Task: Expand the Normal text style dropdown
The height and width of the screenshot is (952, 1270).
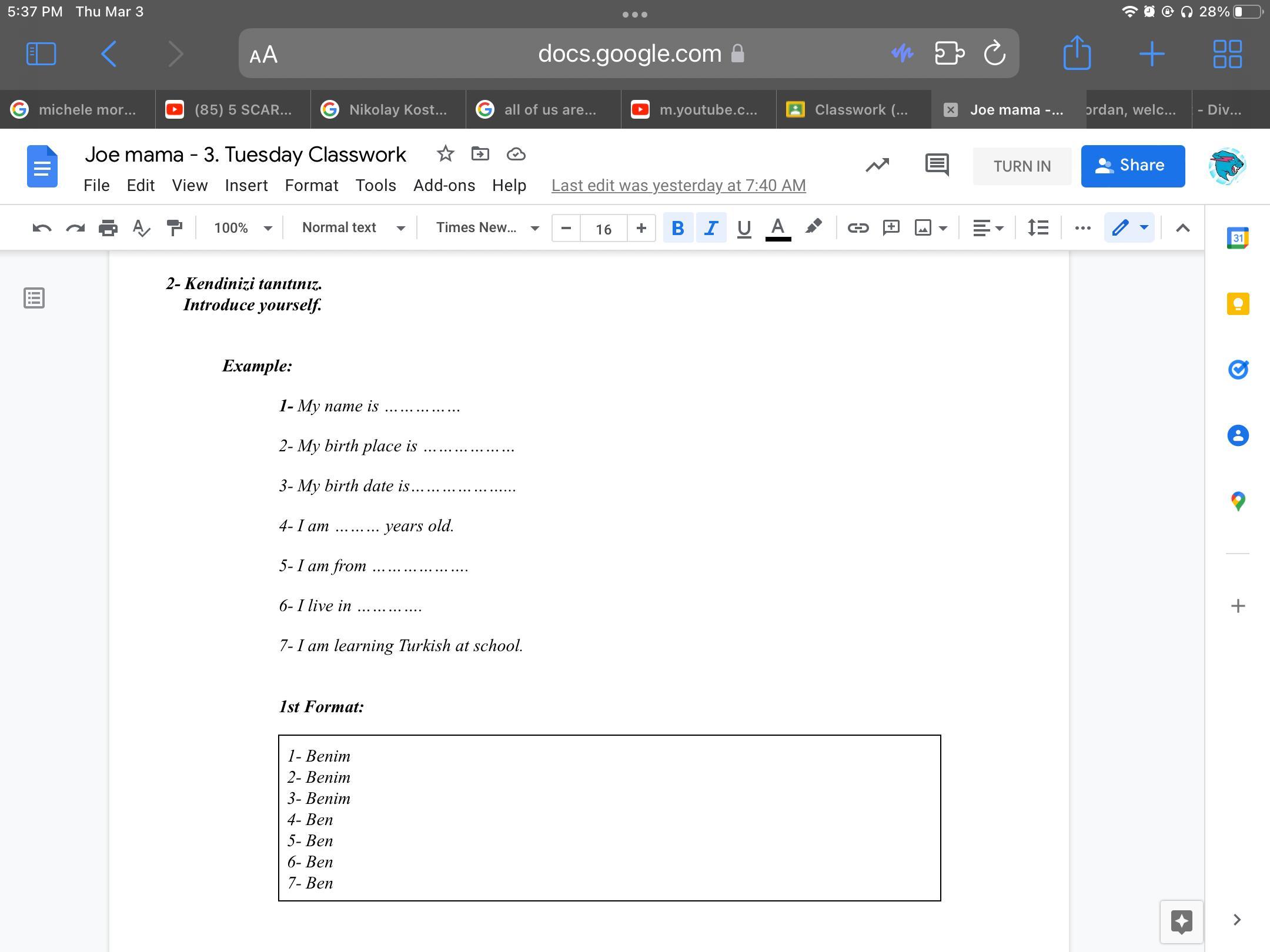Action: tap(353, 228)
